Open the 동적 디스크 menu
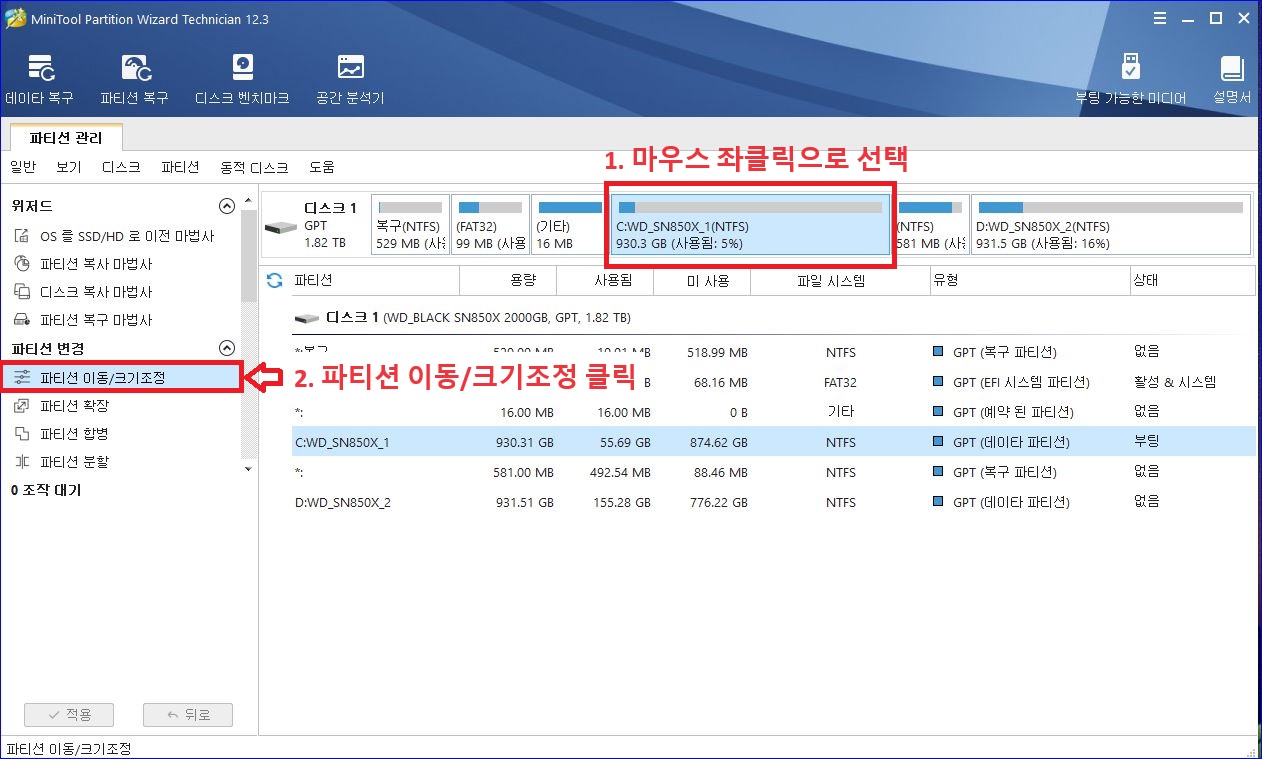The height and width of the screenshot is (759, 1262). [x=254, y=167]
